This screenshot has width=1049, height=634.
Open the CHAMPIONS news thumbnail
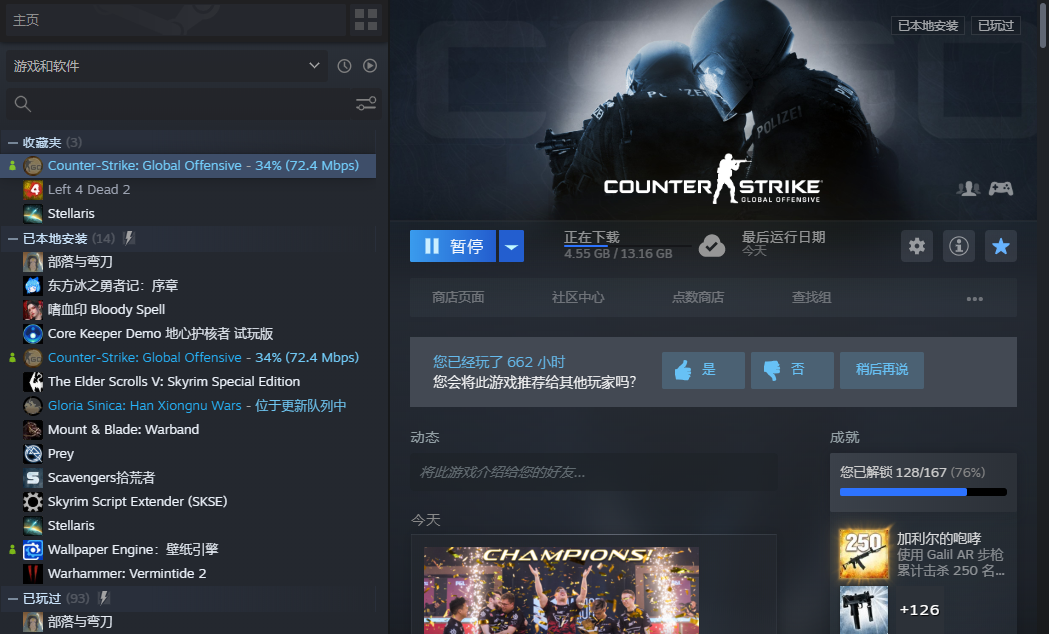[561, 590]
